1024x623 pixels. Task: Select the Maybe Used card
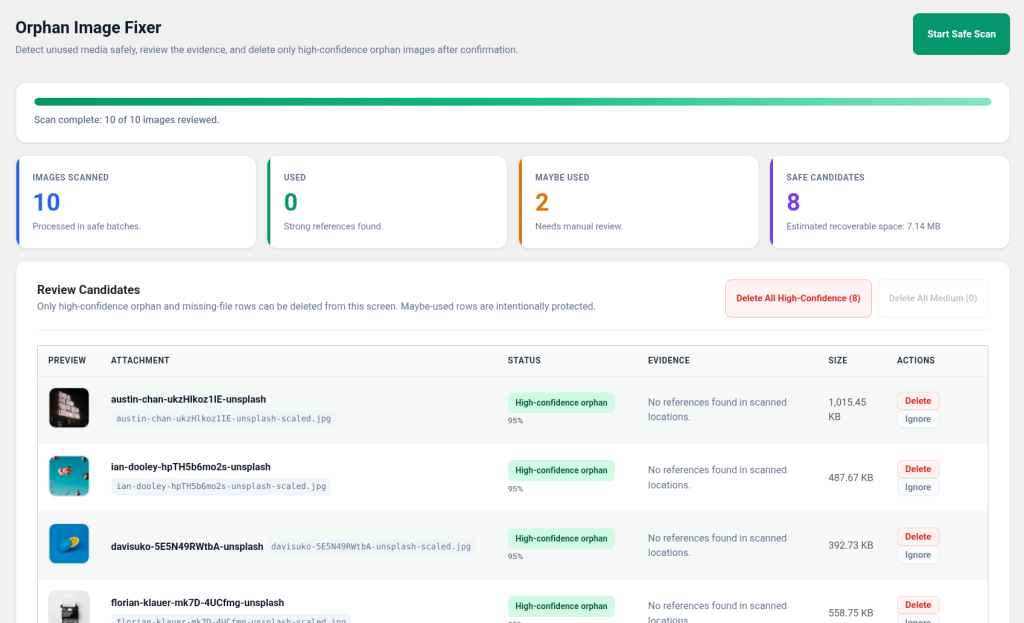click(639, 202)
